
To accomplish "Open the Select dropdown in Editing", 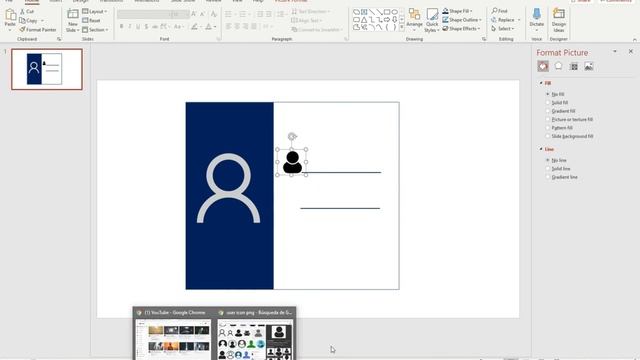I will 502,29.
